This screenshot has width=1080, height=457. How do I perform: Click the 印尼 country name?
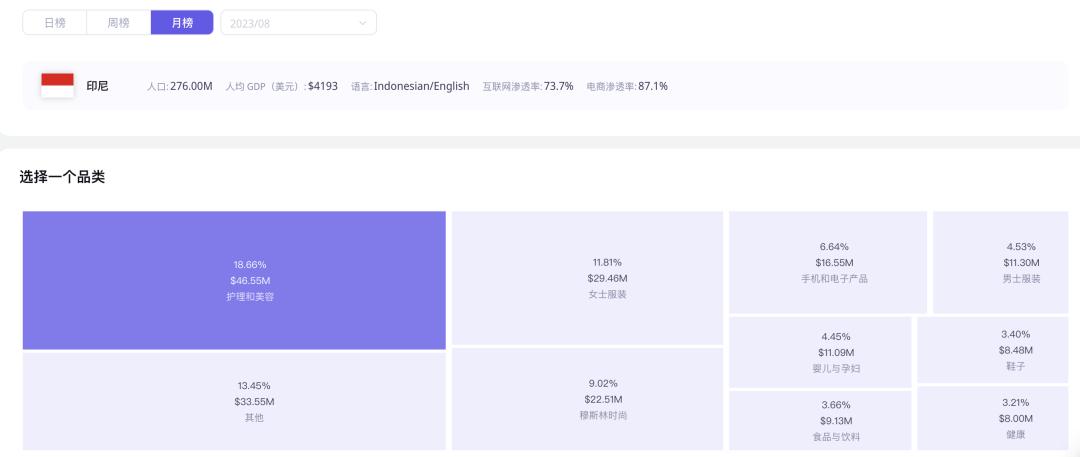point(97,86)
